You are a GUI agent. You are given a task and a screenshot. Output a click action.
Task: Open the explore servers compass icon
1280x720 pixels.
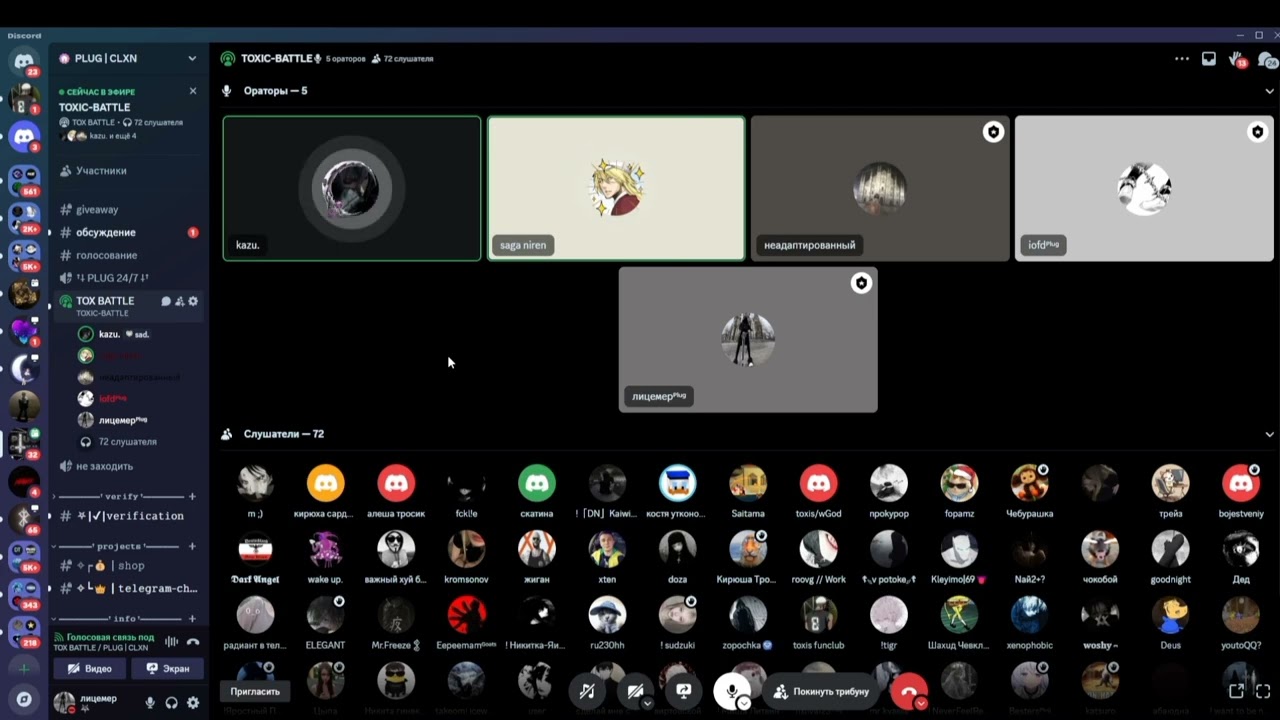tap(24, 699)
